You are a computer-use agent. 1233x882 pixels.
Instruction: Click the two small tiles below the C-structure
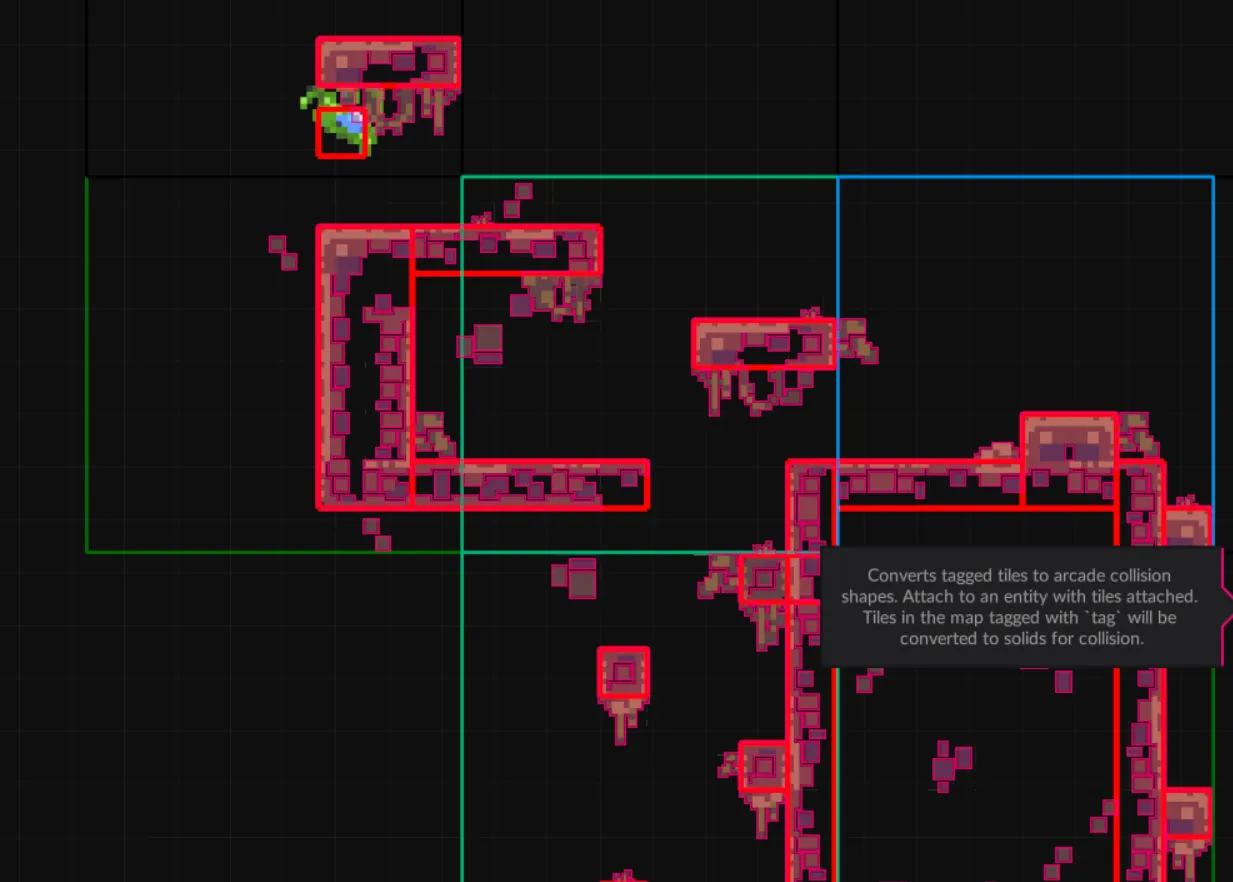point(376,534)
